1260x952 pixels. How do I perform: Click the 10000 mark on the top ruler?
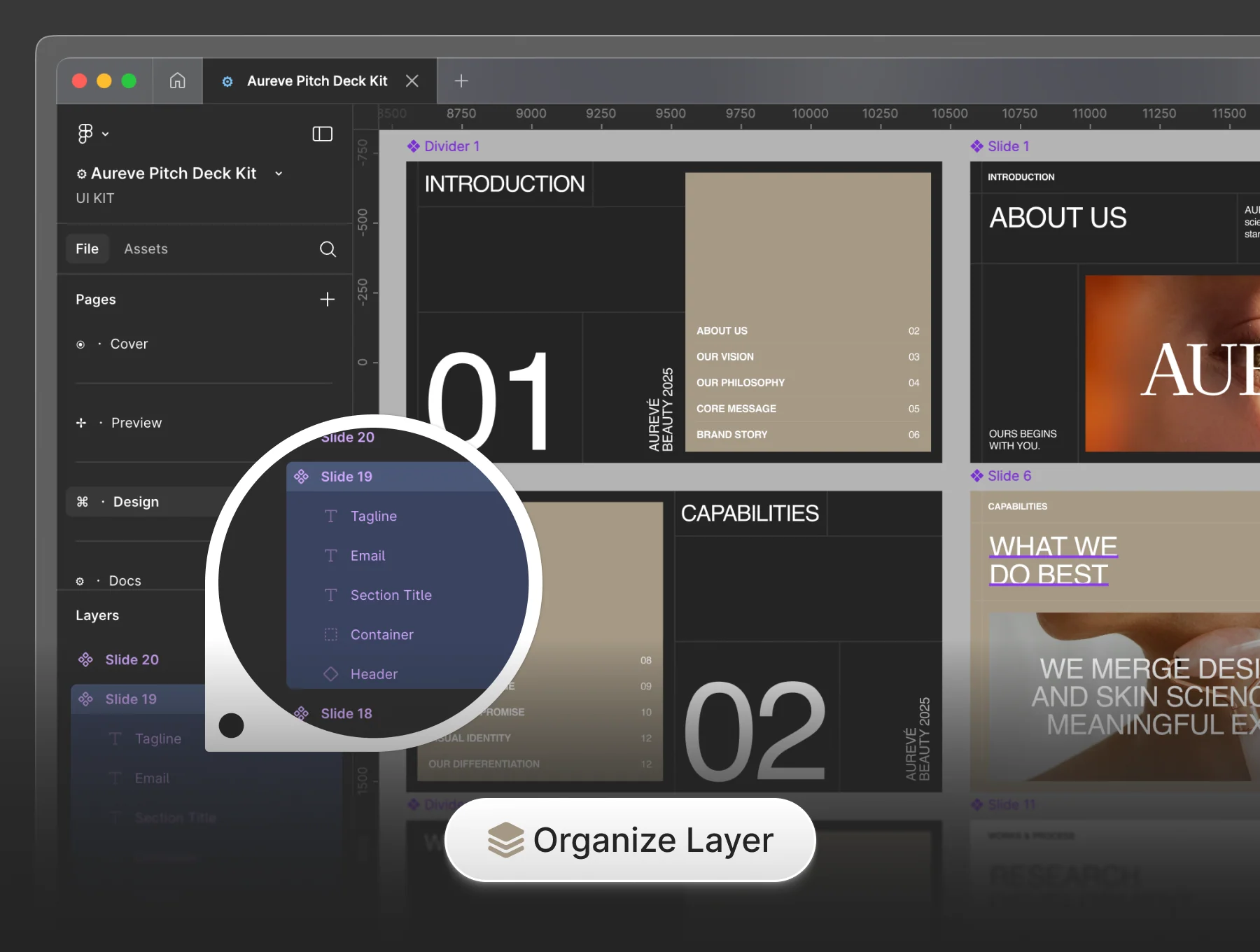coord(810,113)
